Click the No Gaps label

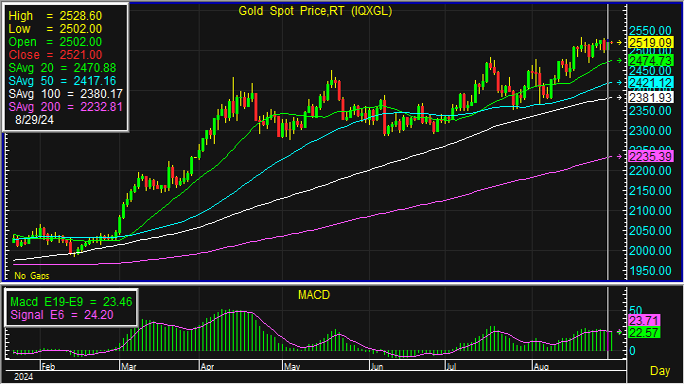(31, 276)
